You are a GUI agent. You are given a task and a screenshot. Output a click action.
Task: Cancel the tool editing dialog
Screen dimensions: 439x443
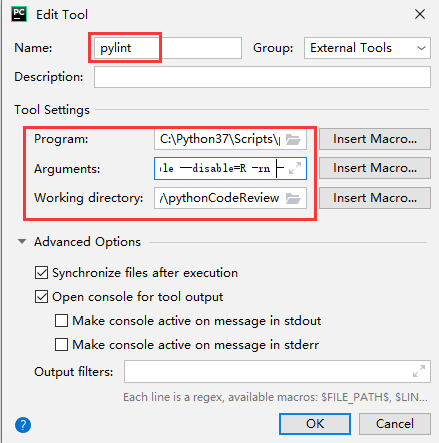(395, 424)
